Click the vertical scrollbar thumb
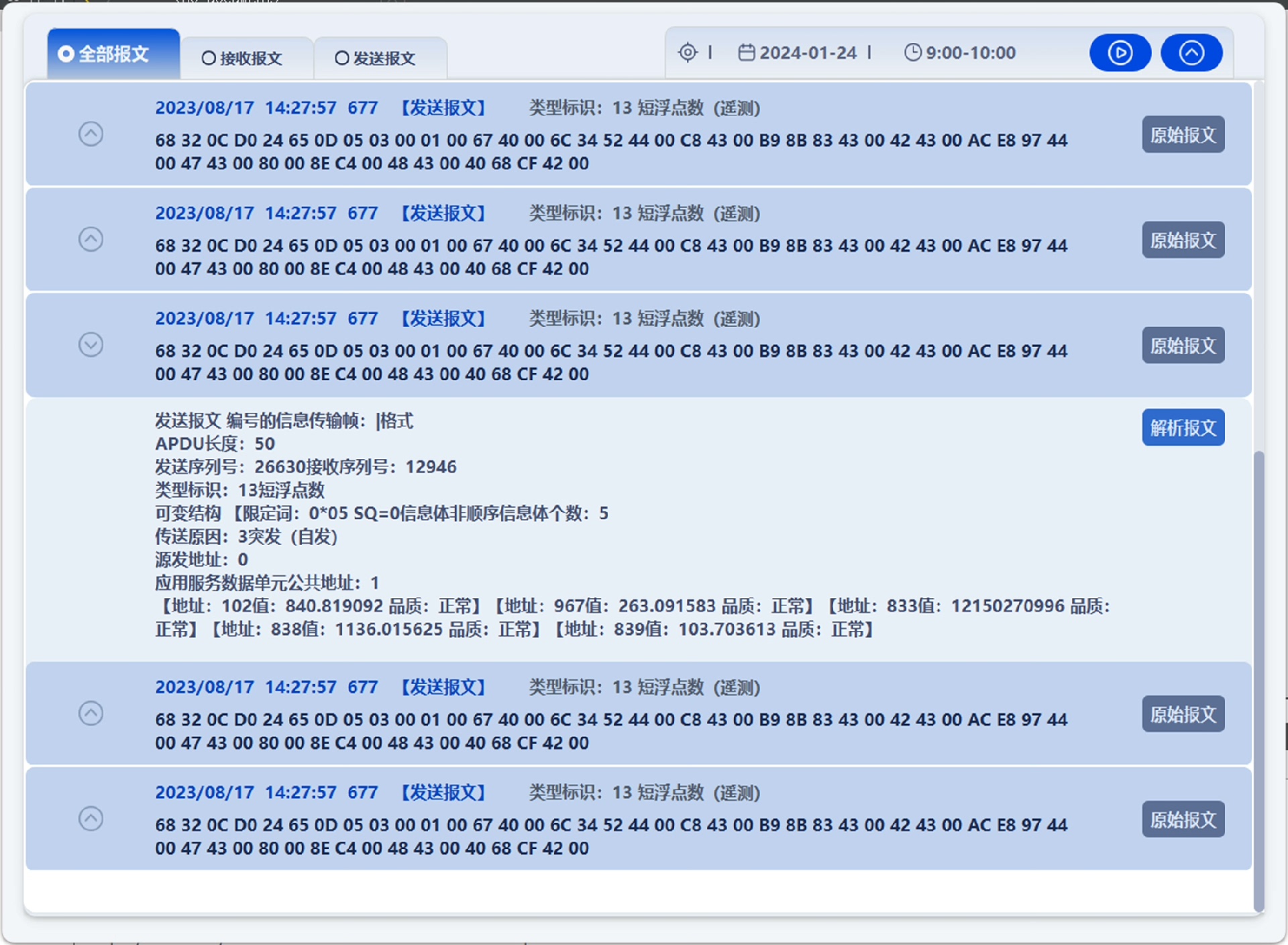The image size is (1288, 945). click(x=1258, y=680)
